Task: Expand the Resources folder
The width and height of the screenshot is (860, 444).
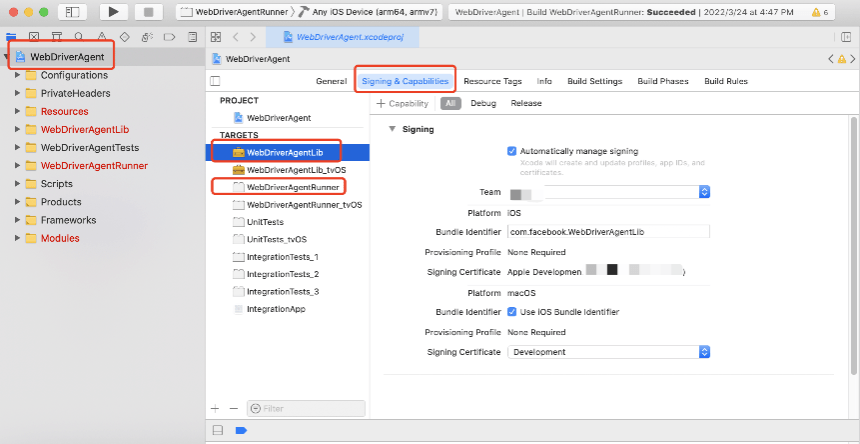Action: 18,111
